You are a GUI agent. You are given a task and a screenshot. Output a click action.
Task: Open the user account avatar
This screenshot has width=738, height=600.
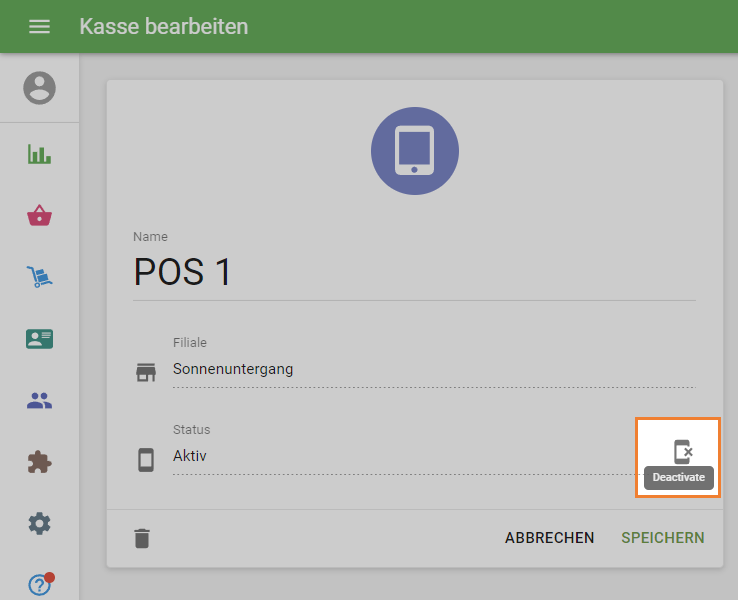39,88
